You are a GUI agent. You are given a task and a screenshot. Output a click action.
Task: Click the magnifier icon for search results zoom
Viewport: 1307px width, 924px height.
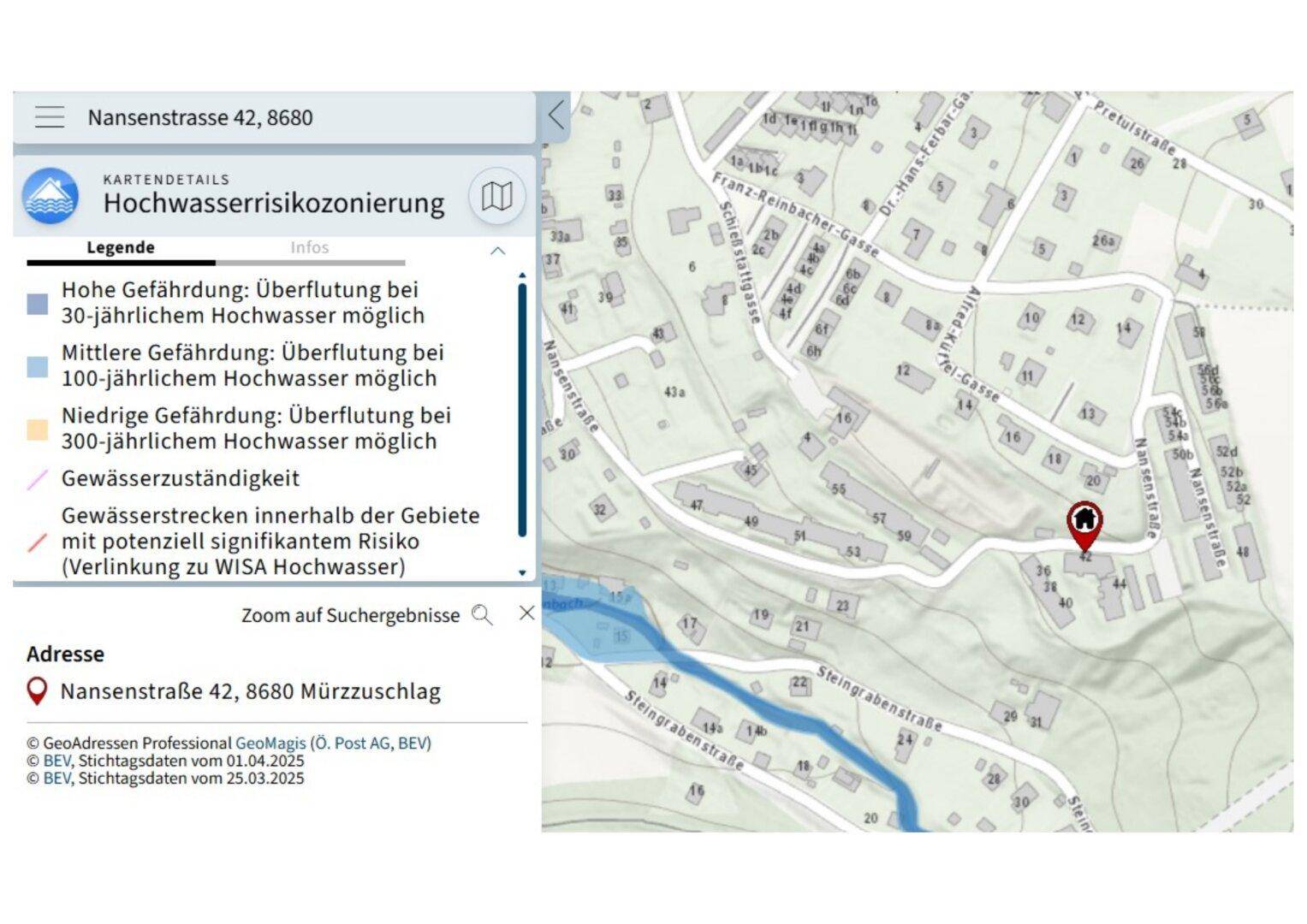tap(483, 615)
